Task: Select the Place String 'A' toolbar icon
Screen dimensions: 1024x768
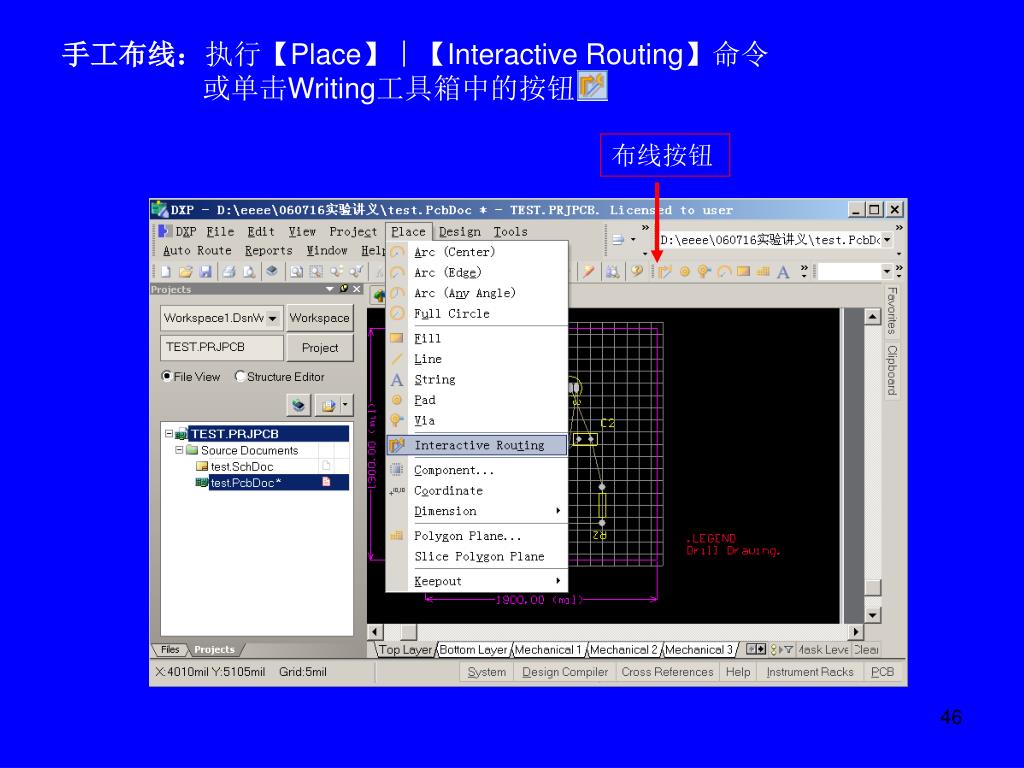Action: pyautogui.click(x=783, y=272)
